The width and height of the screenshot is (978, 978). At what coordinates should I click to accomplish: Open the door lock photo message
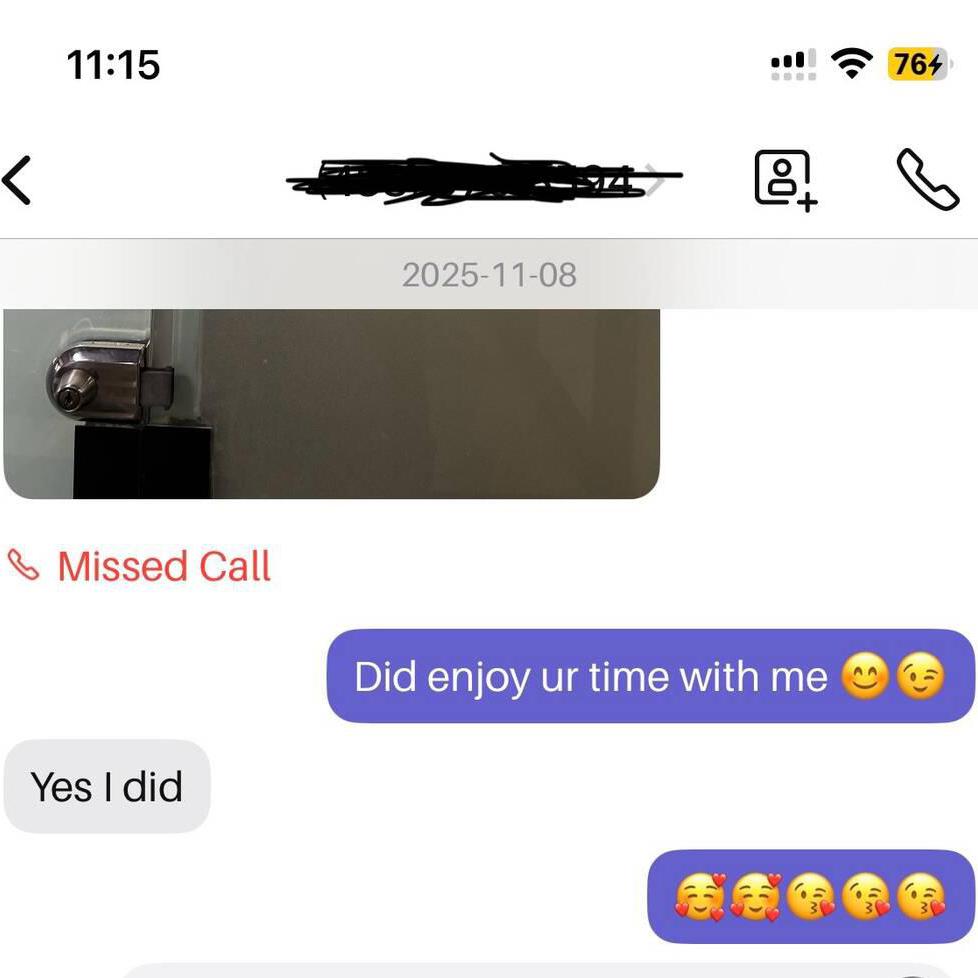332,404
